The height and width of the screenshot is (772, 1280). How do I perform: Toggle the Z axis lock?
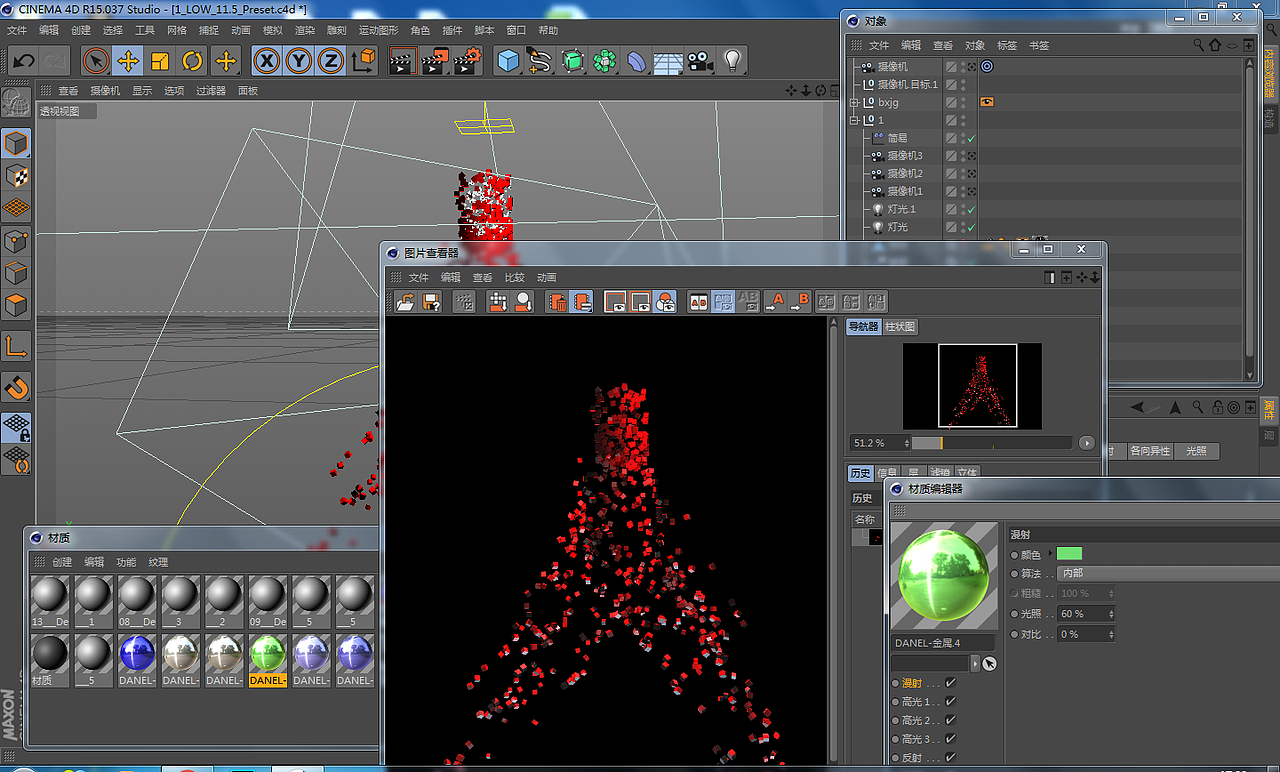coord(331,61)
